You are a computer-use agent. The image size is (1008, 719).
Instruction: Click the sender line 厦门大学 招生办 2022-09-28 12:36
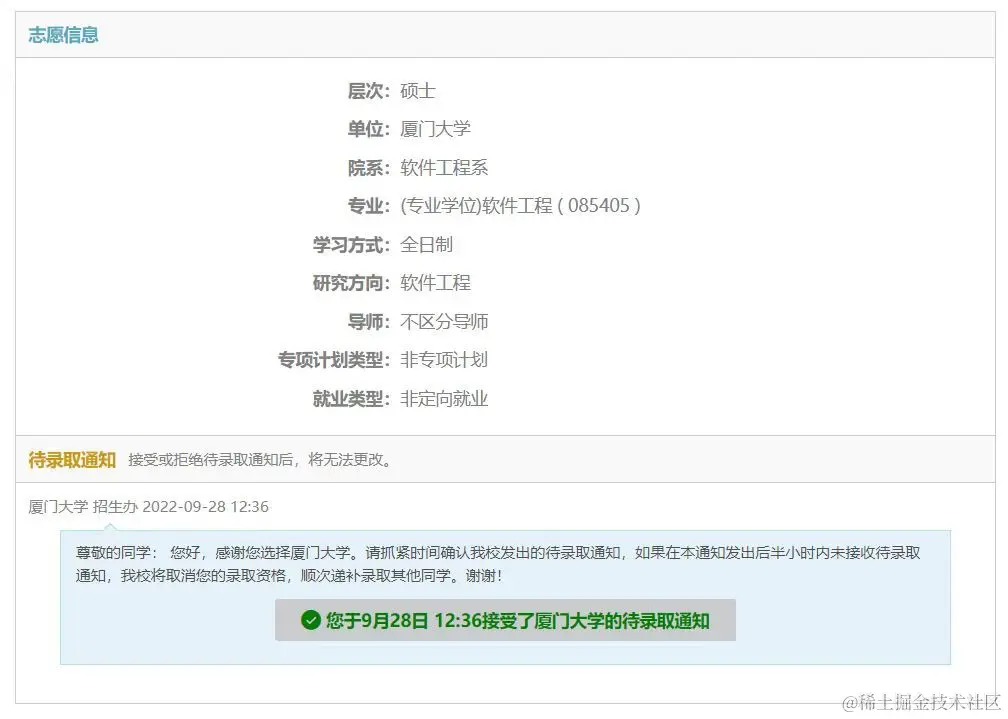pos(148,507)
